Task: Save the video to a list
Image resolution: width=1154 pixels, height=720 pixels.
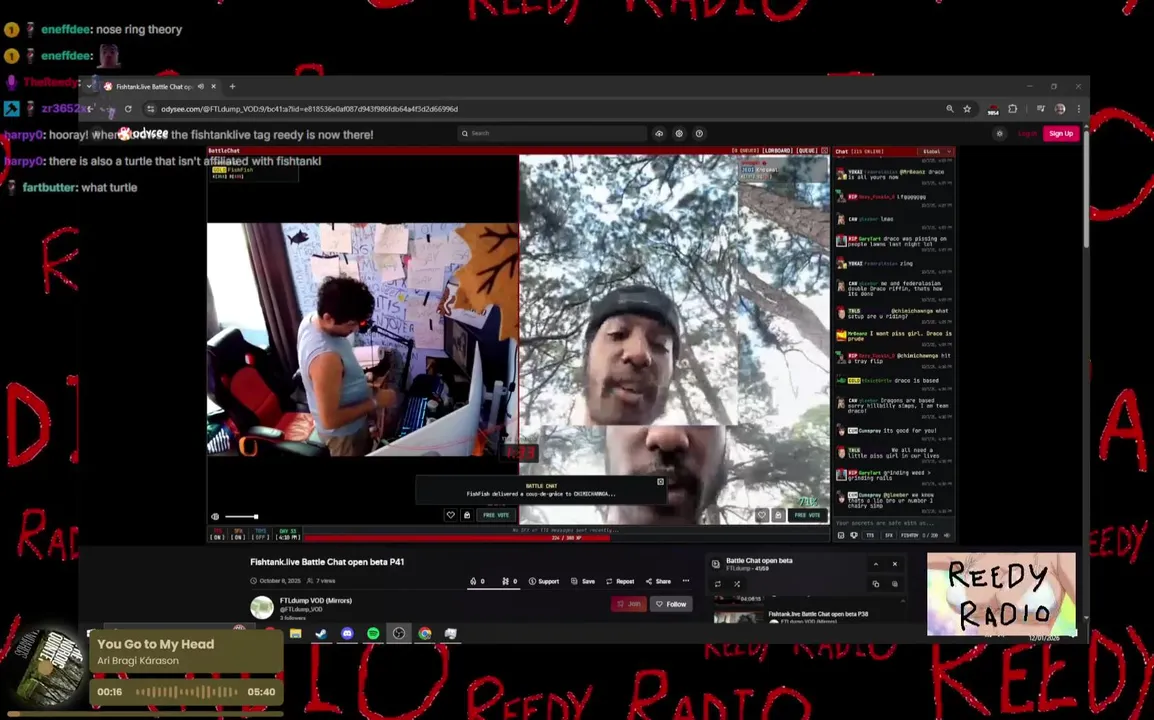Action: pos(583,581)
